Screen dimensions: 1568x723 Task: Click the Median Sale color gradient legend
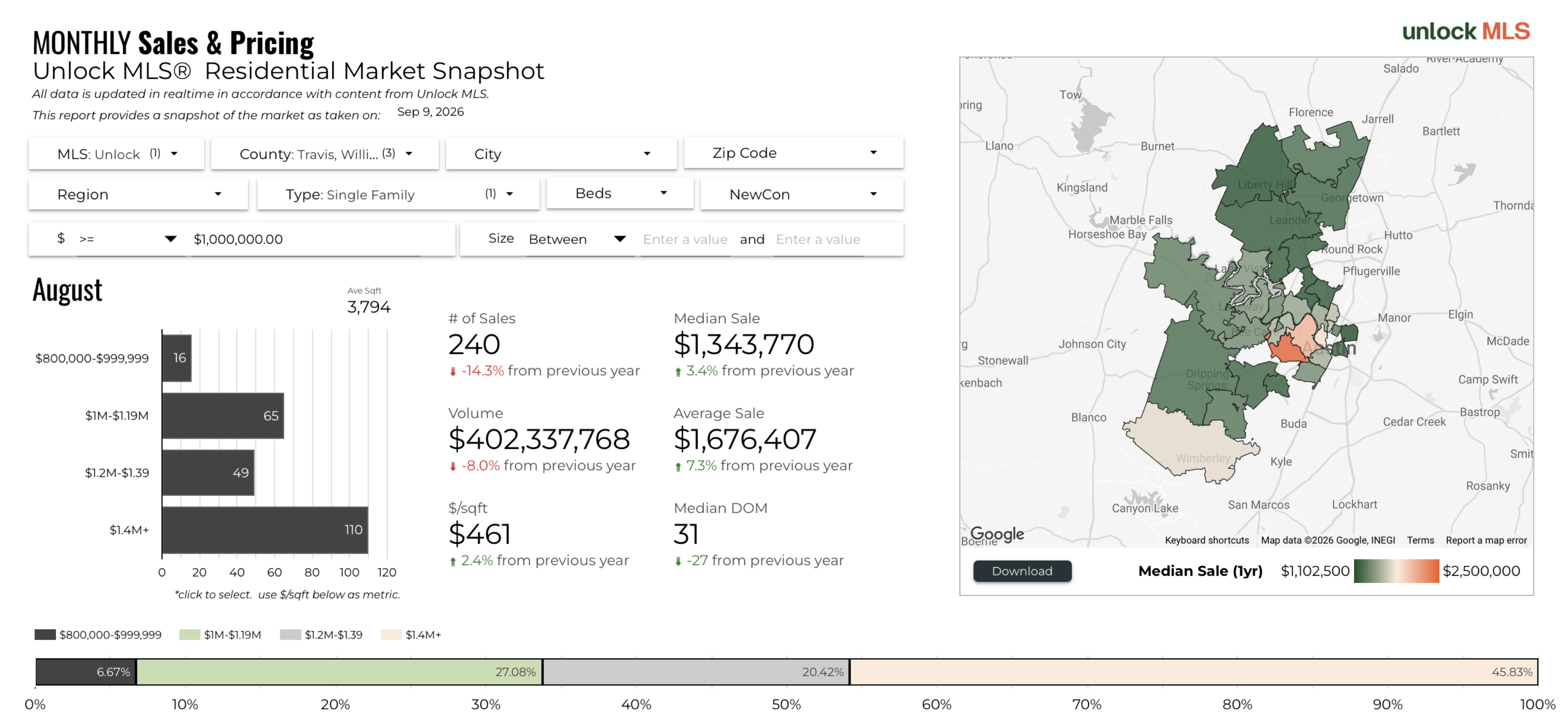1397,571
